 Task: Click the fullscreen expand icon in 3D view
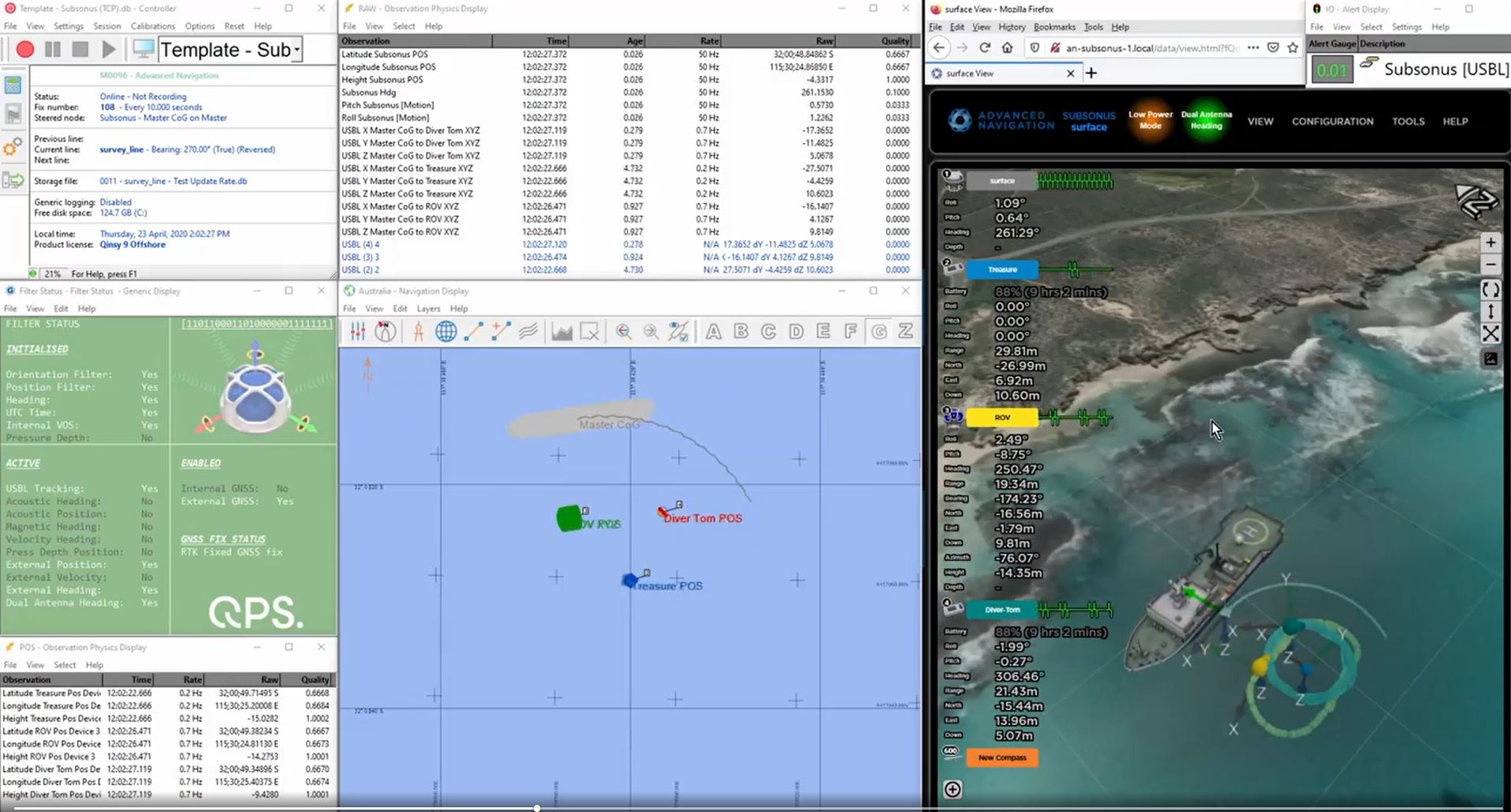click(1490, 334)
